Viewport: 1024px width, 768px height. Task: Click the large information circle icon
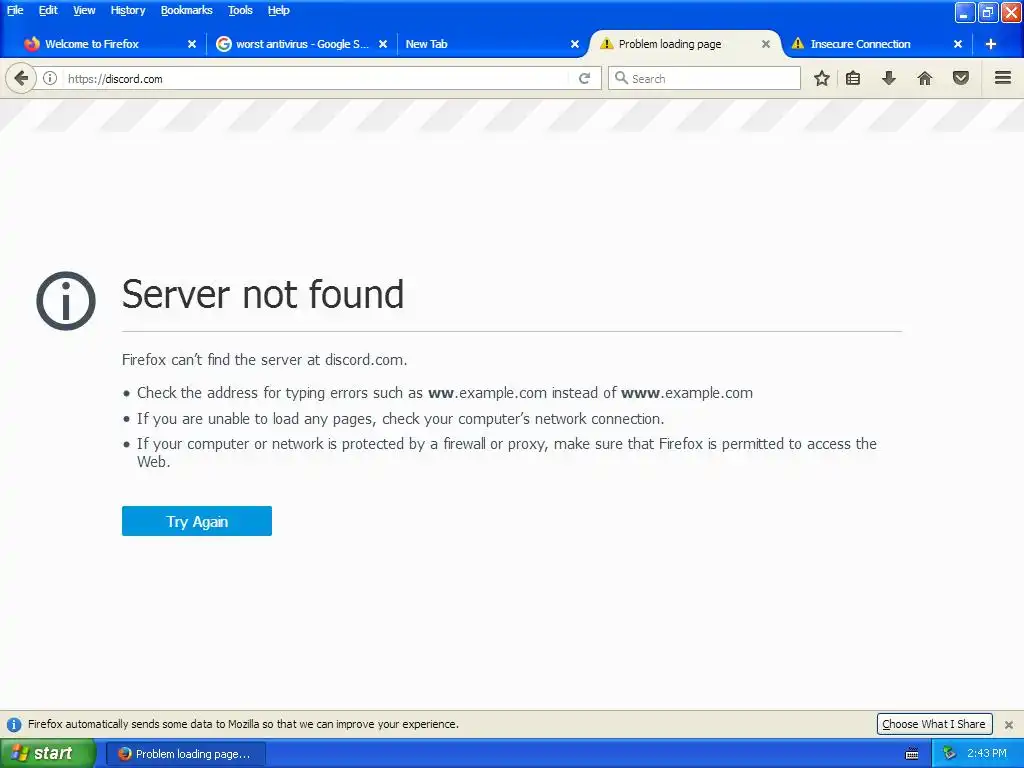point(66,300)
